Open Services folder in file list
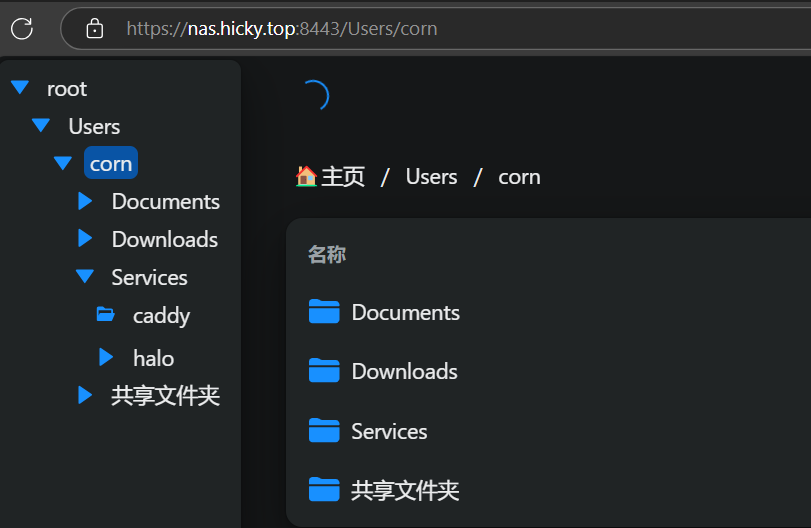 [389, 431]
